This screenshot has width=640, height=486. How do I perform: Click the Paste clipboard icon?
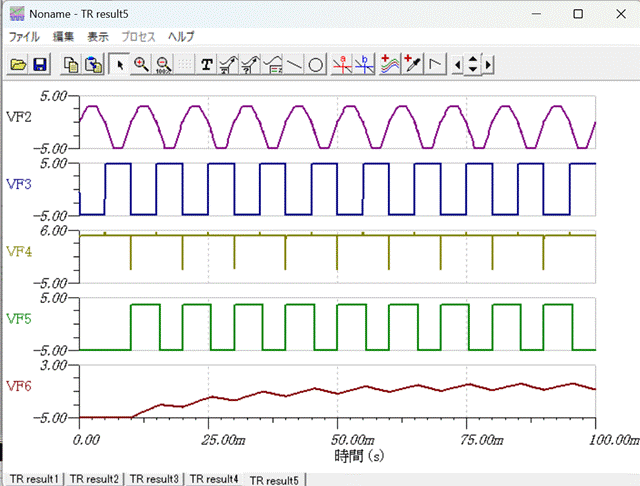click(93, 64)
